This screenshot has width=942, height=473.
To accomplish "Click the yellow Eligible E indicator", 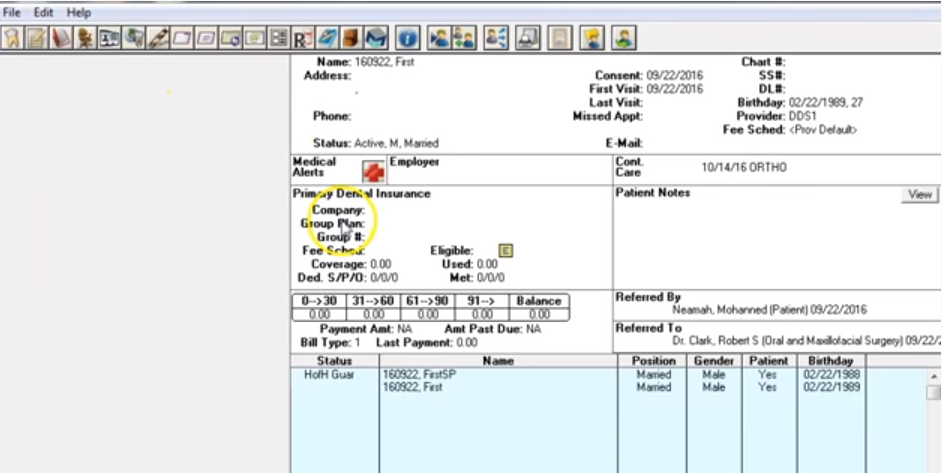I will tap(505, 251).
